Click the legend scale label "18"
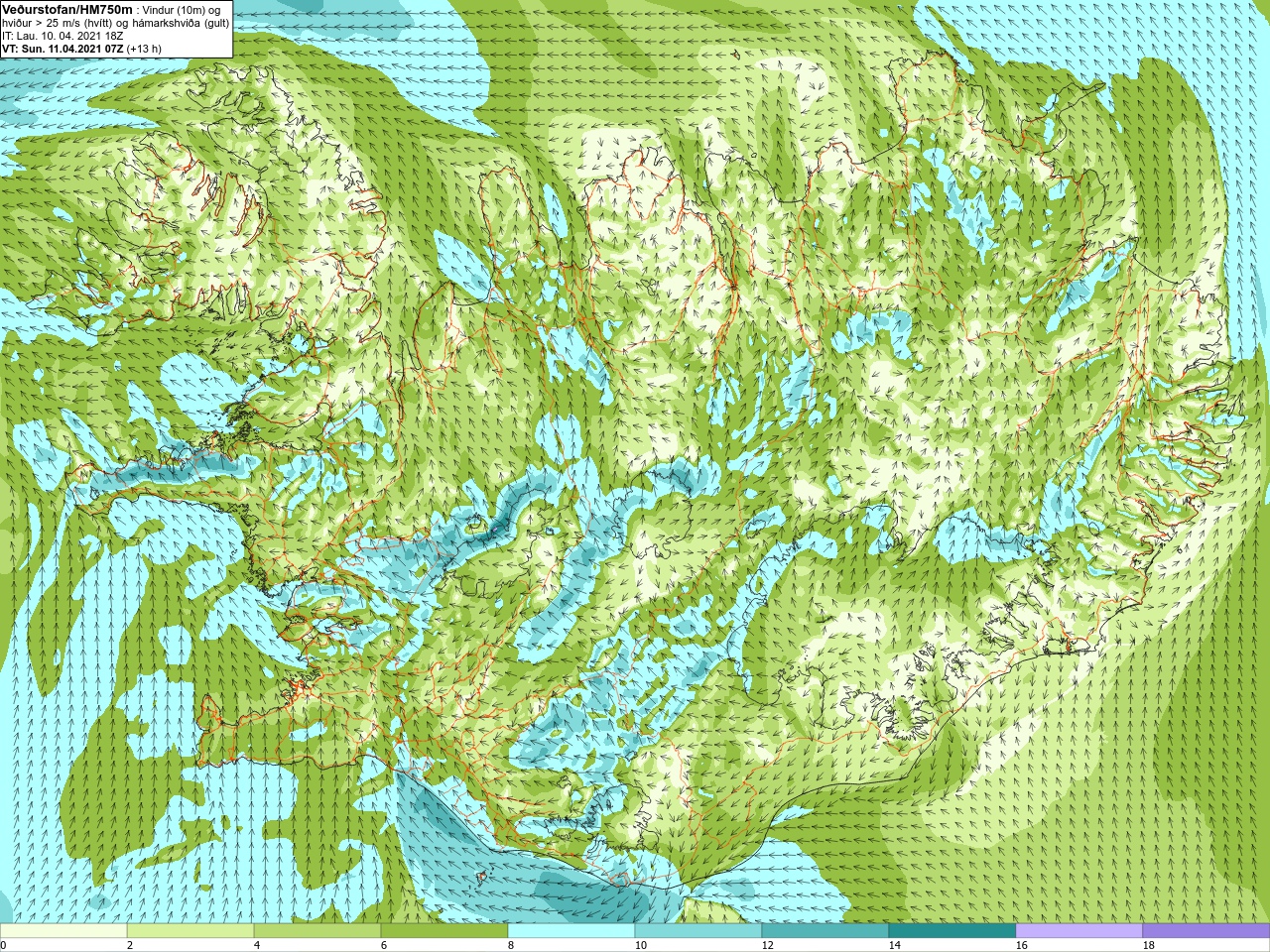The width and height of the screenshot is (1270, 952). point(1149,945)
